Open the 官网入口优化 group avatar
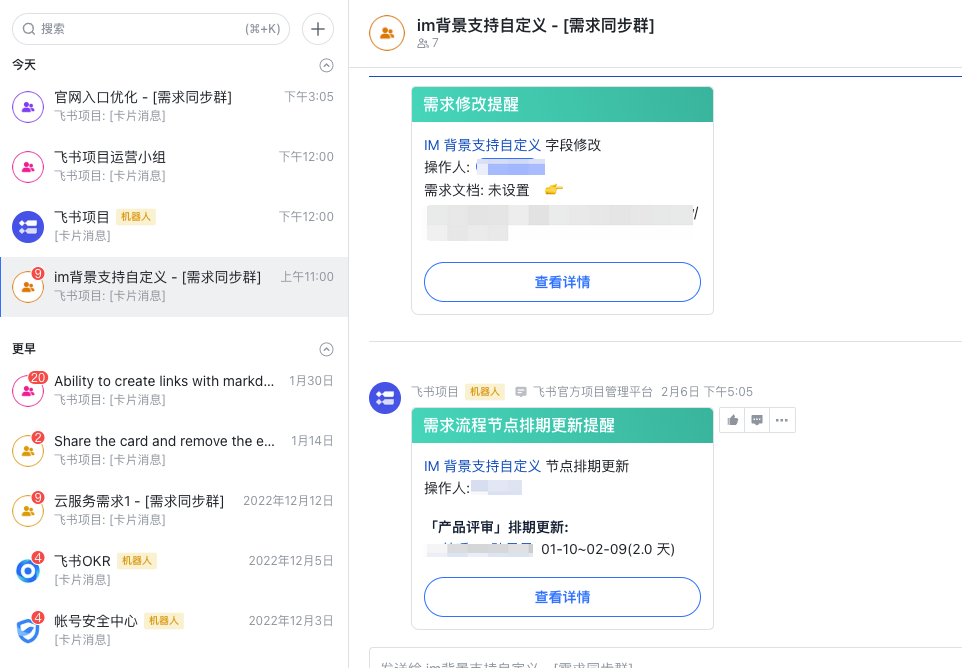 28,107
